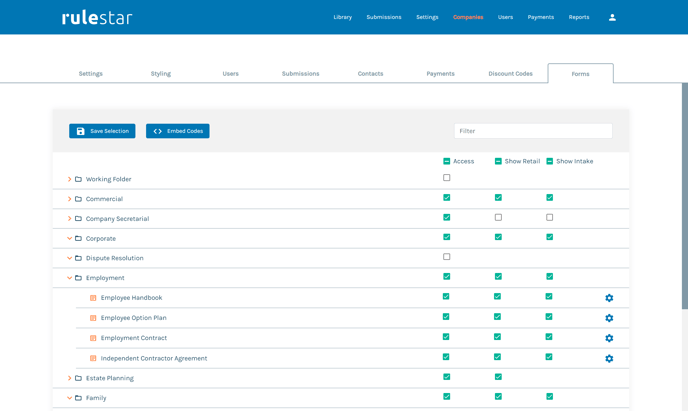This screenshot has width=688, height=411.
Task: Collapse the Family tree node
Action: (x=69, y=398)
